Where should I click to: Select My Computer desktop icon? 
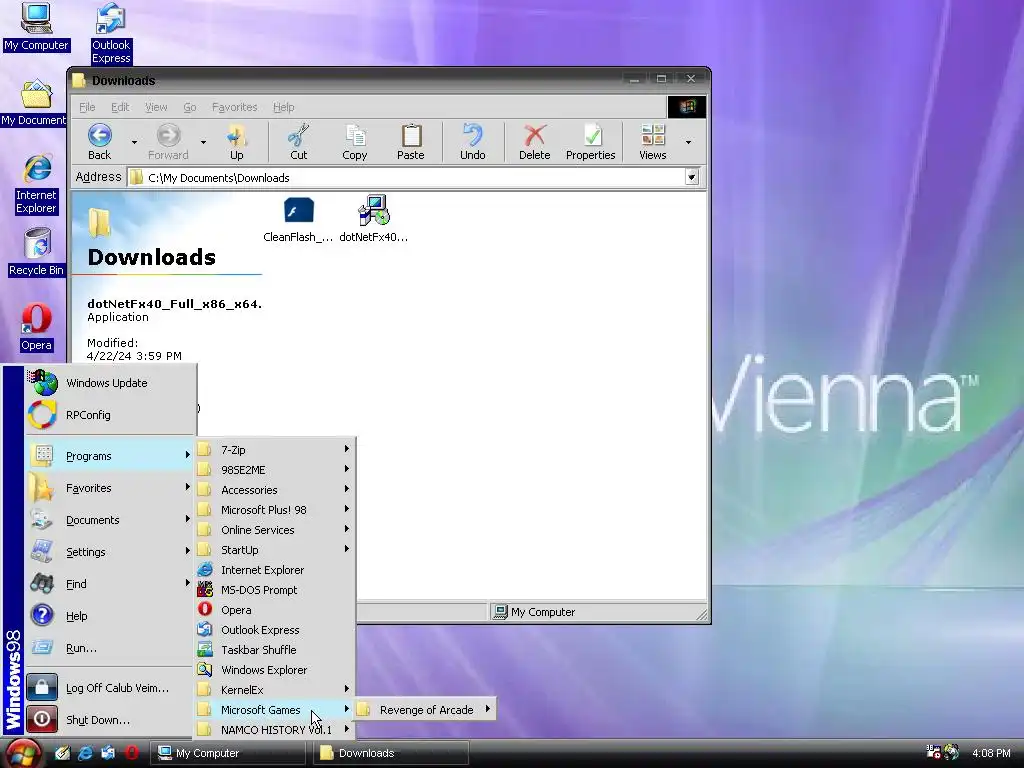36,27
